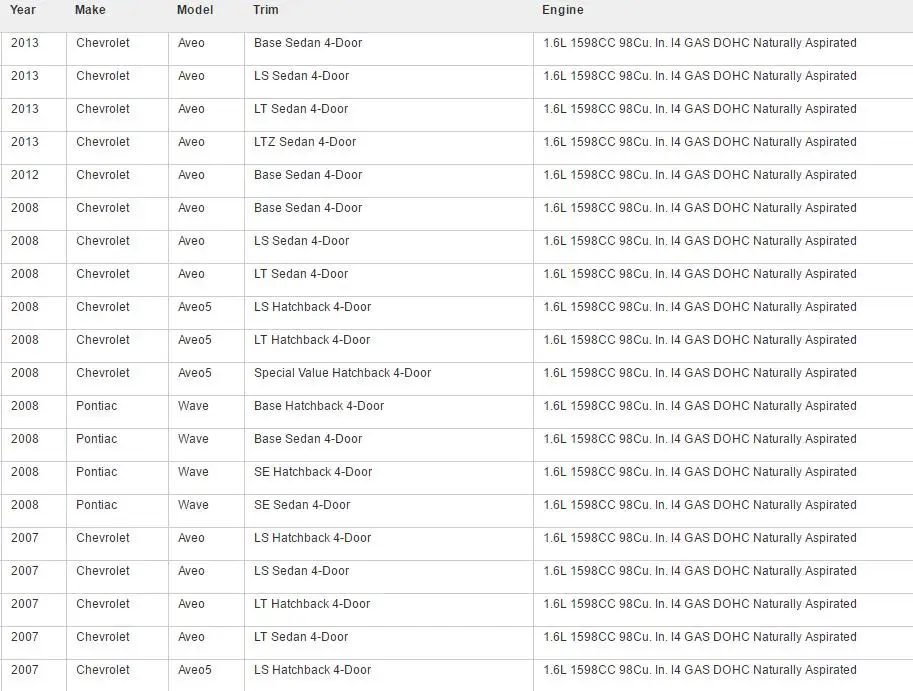Click the Pontiac make in SE Hatchback row
This screenshot has height=691, width=913.
click(x=96, y=472)
